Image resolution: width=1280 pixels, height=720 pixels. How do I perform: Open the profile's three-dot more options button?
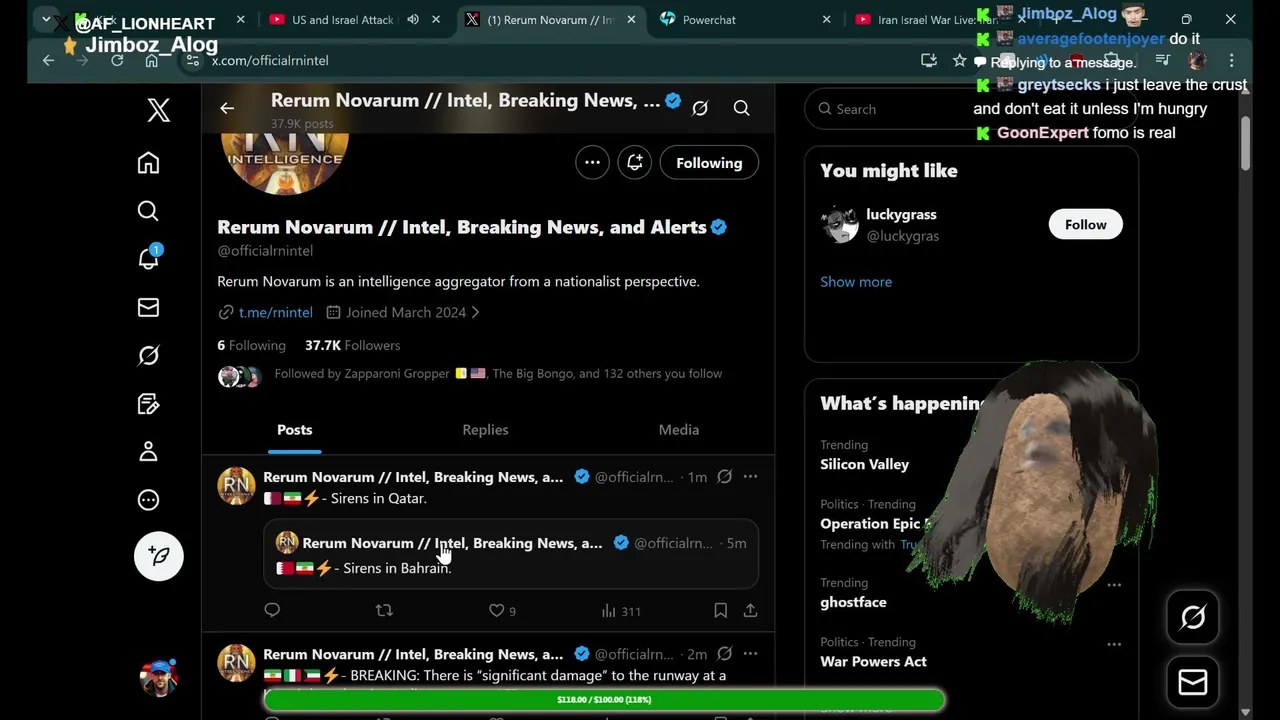pyautogui.click(x=592, y=163)
